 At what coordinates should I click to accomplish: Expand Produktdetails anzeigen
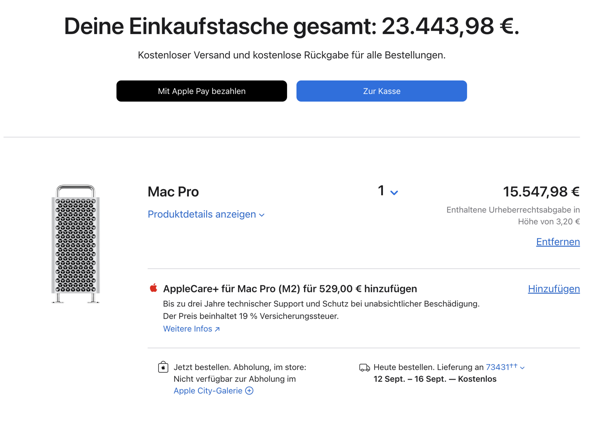pyautogui.click(x=206, y=214)
